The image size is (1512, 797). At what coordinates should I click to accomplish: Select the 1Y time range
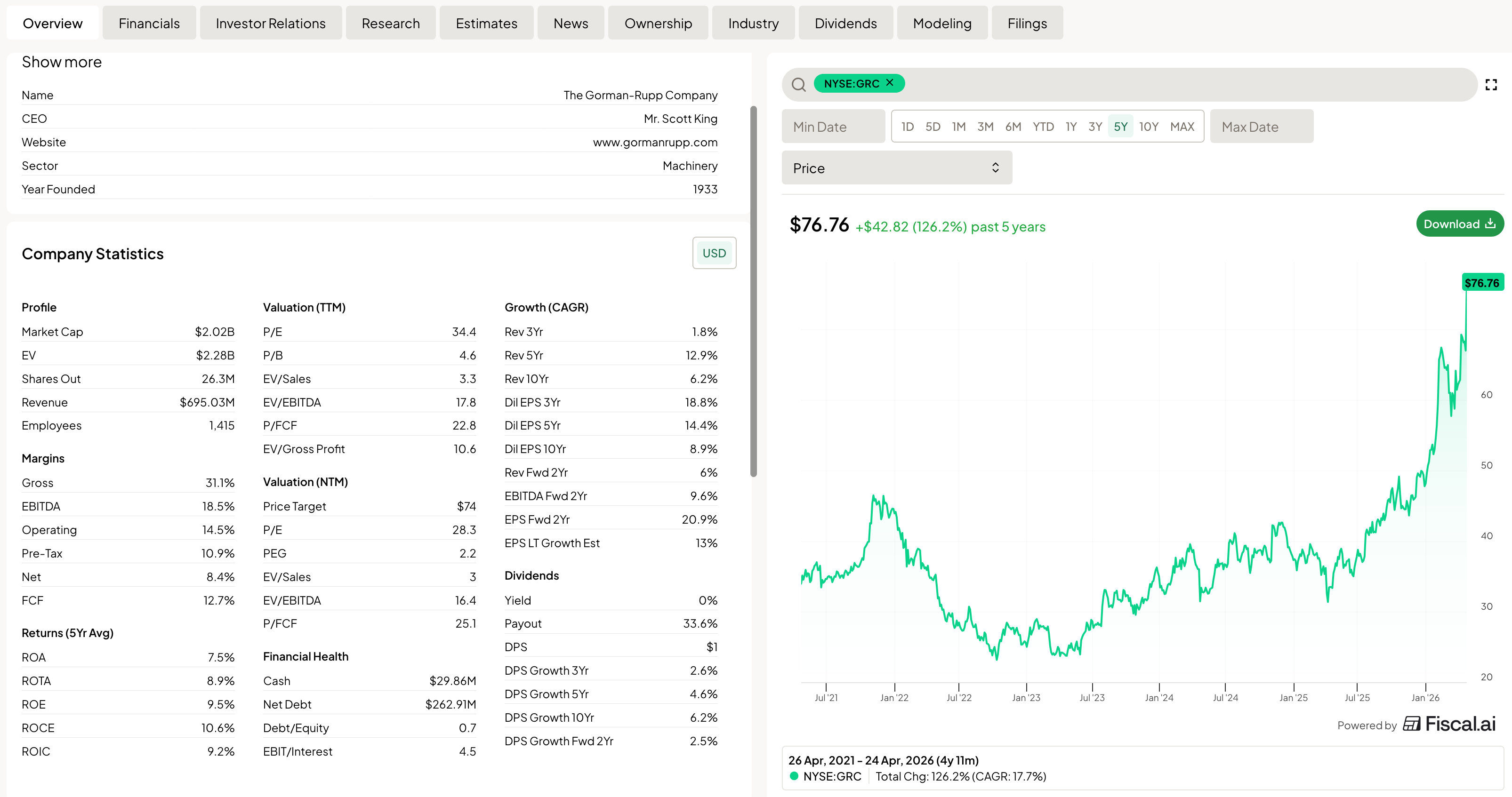[1070, 127]
